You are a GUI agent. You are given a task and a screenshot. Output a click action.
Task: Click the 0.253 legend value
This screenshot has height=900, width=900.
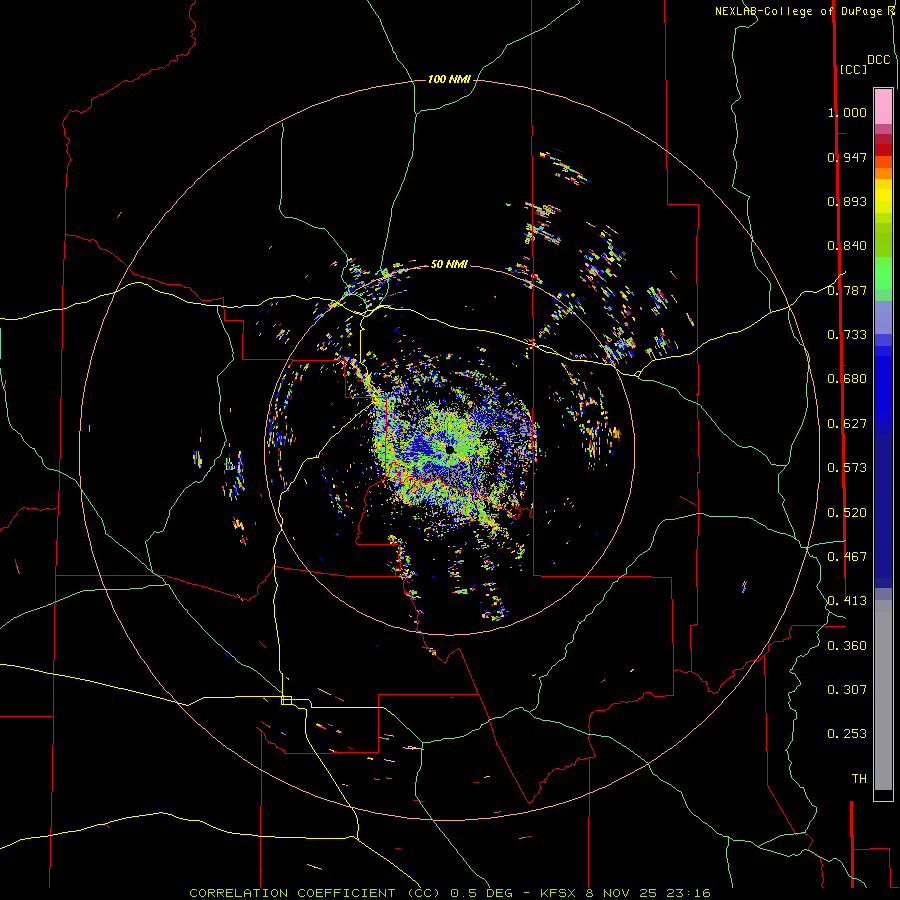coord(847,734)
